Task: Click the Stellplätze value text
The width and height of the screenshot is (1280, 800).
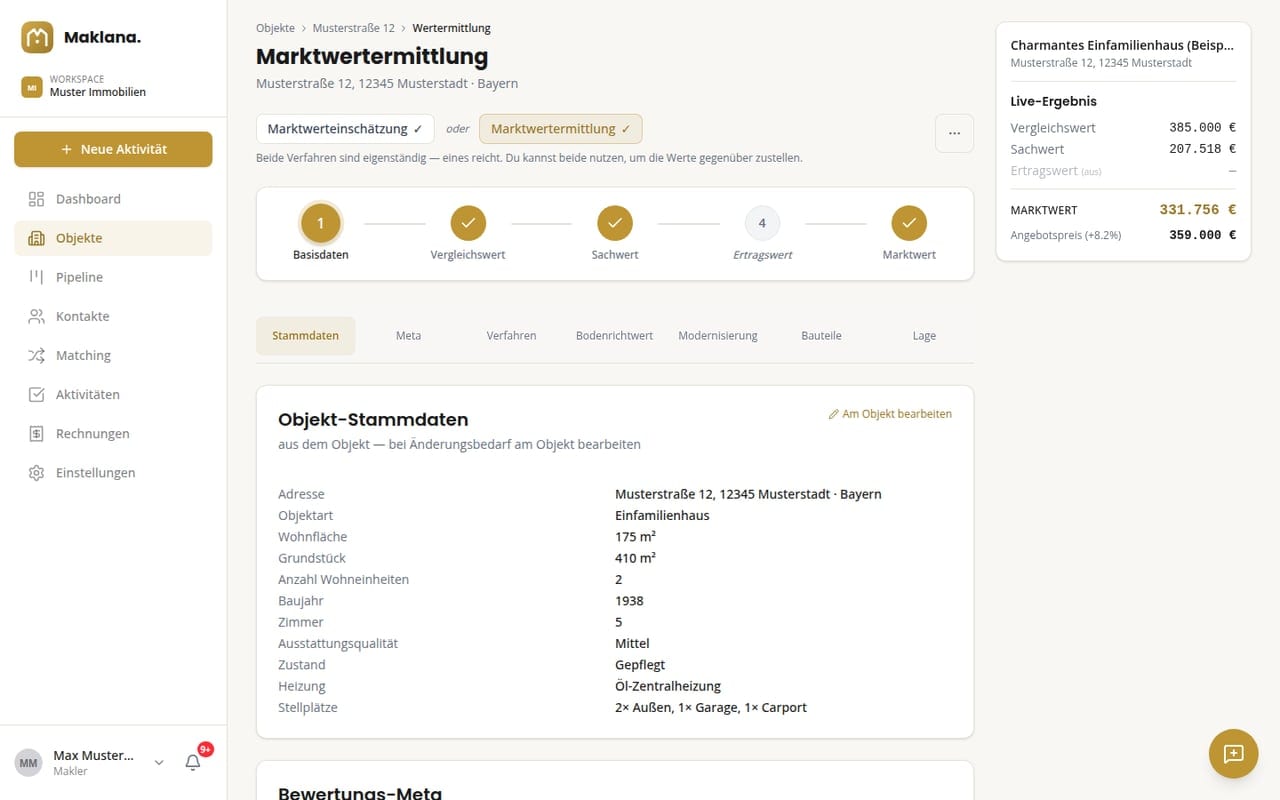Action: coord(711,707)
